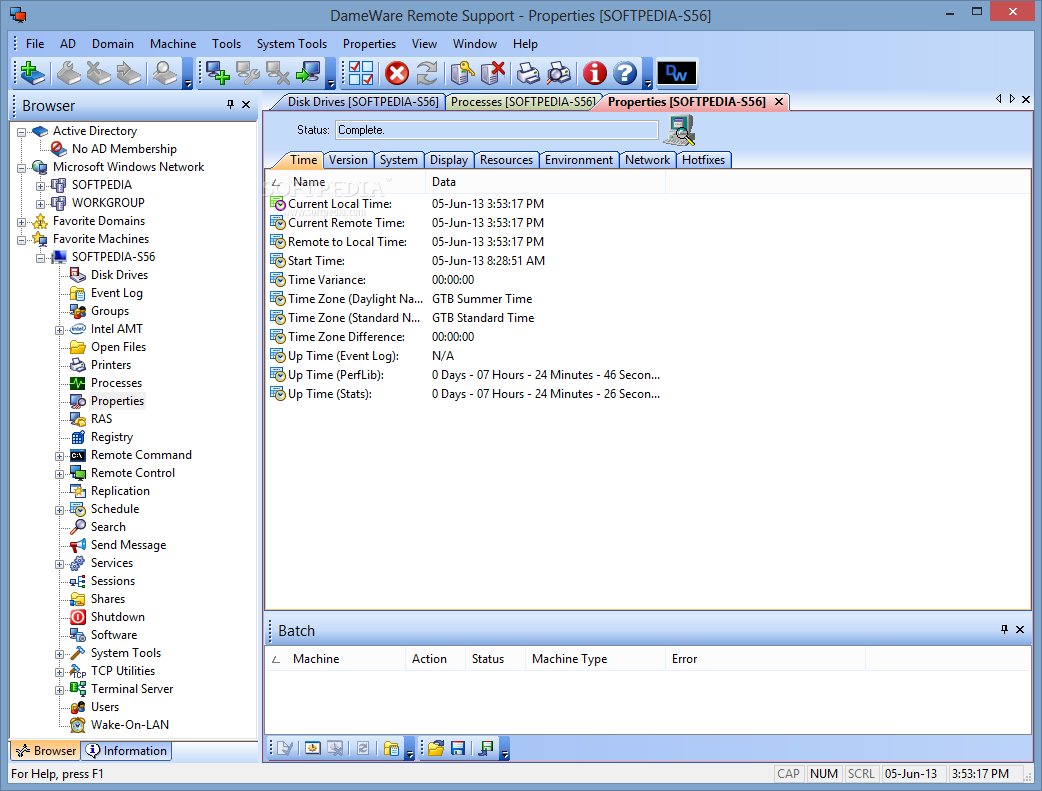1042x791 pixels.
Task: Click the Print toolbar icon
Action: [528, 73]
